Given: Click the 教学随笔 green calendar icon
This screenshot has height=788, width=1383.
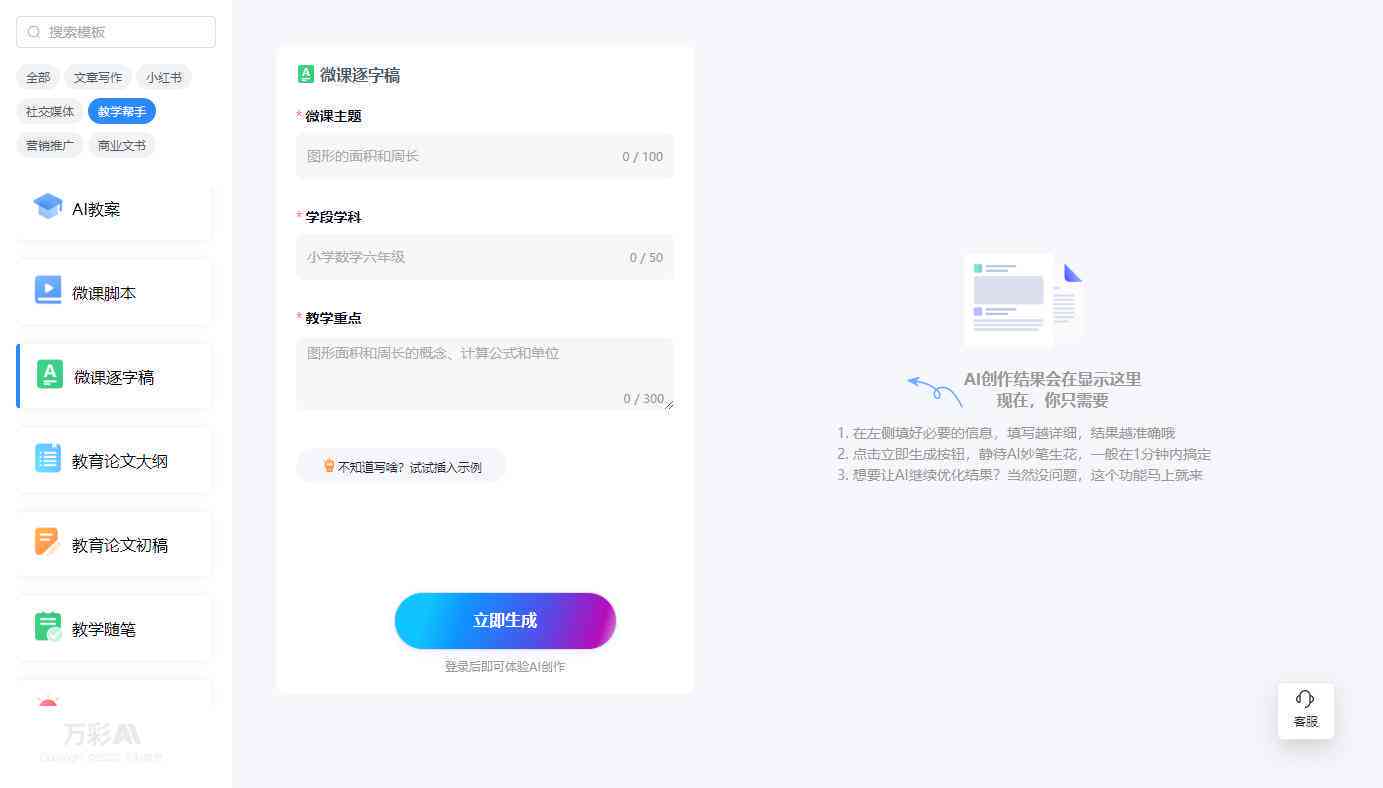Looking at the screenshot, I should [x=48, y=626].
